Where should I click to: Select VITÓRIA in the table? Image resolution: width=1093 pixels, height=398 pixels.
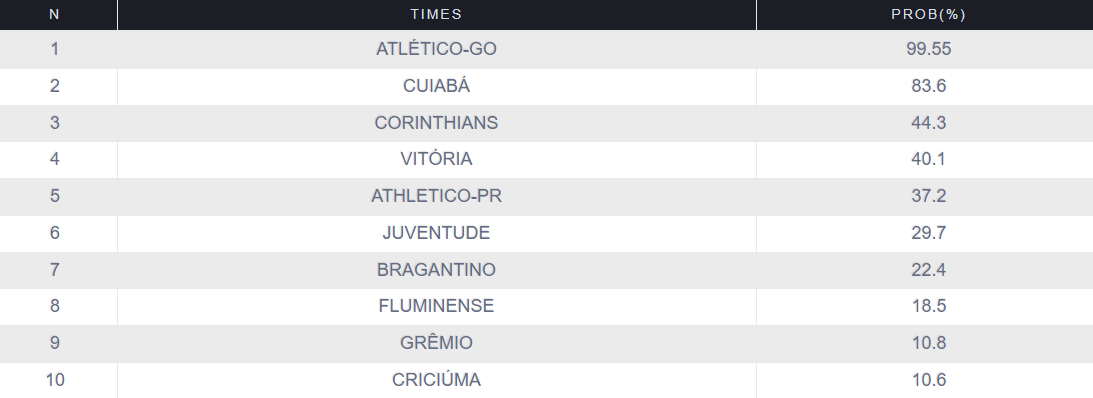pyautogui.click(x=436, y=159)
